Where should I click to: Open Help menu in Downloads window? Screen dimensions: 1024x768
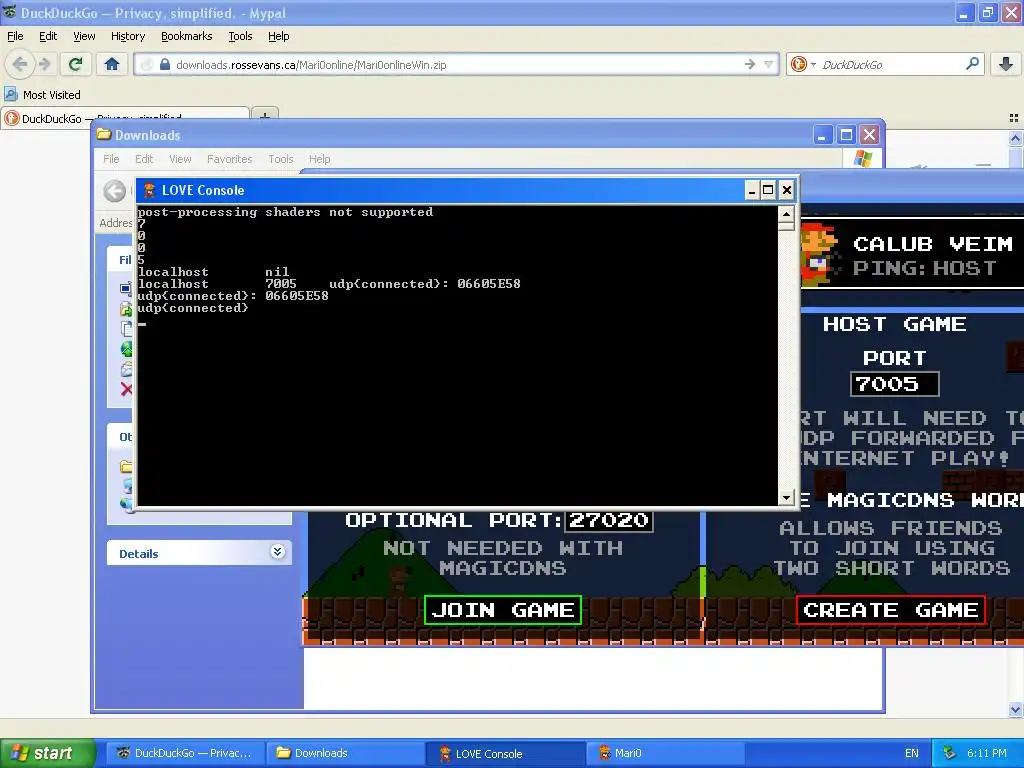[319, 159]
